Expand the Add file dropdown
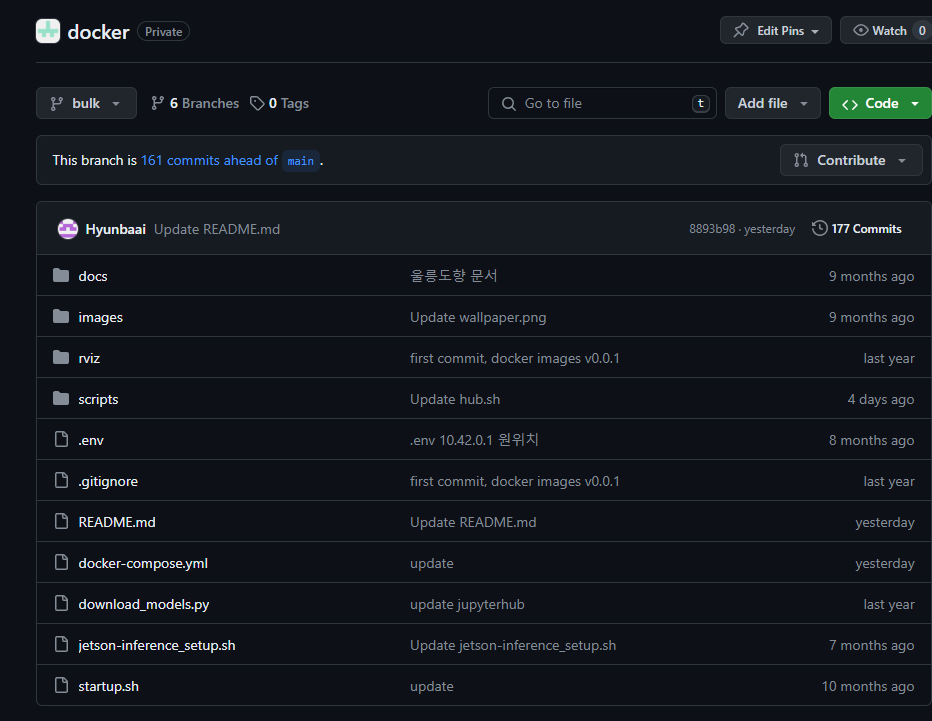 coord(773,103)
